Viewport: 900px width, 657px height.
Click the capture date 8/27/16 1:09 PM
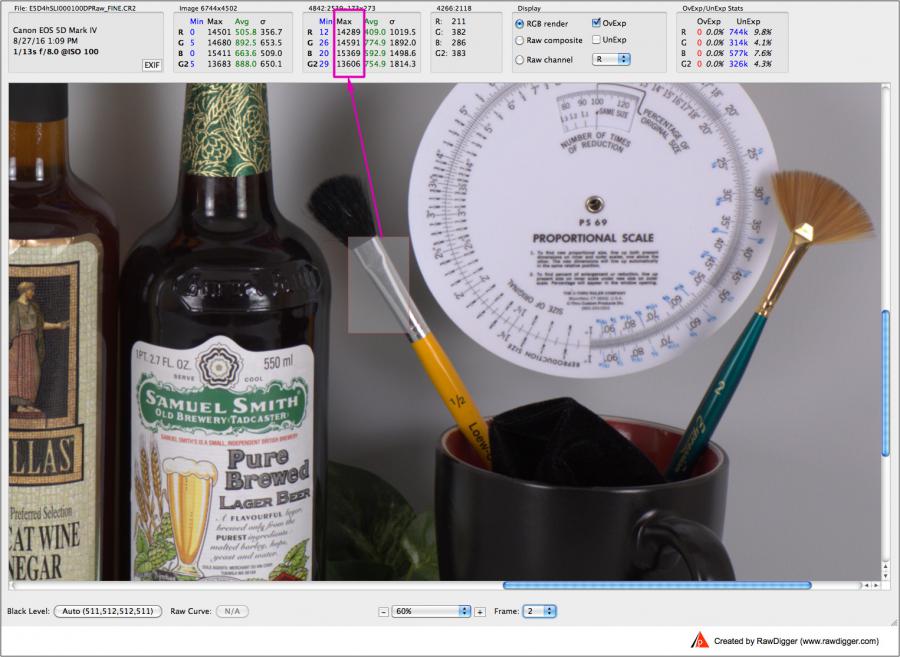[45, 41]
